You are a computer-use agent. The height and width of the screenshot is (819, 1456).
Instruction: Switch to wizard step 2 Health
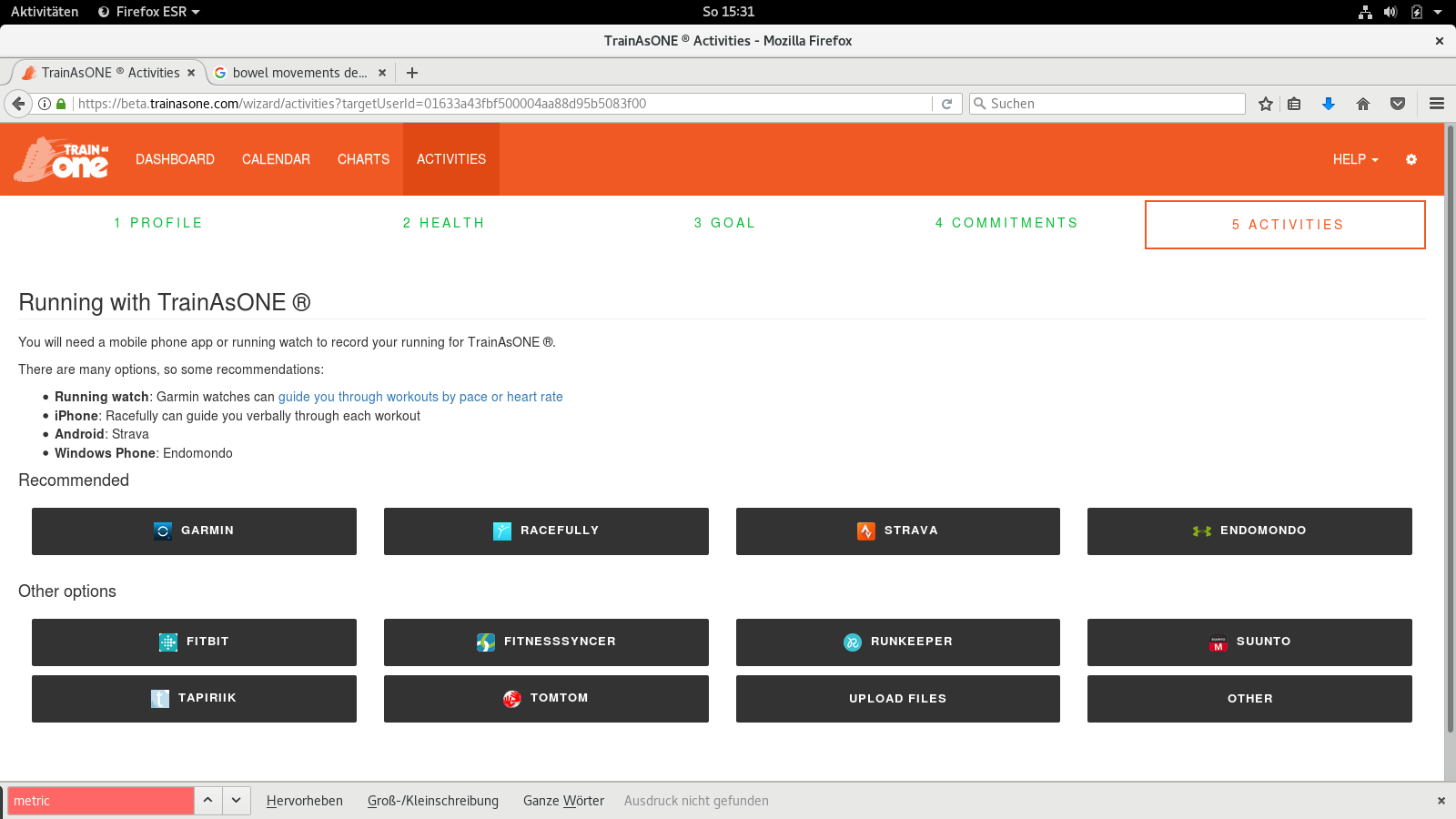point(444,223)
